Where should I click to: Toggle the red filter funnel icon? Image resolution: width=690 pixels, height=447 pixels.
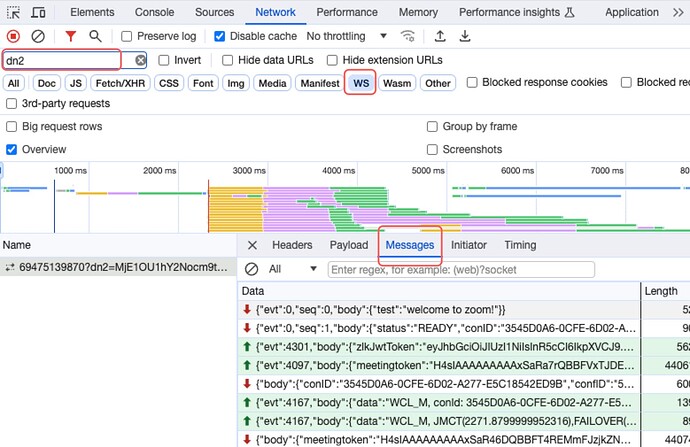pyautogui.click(x=70, y=36)
